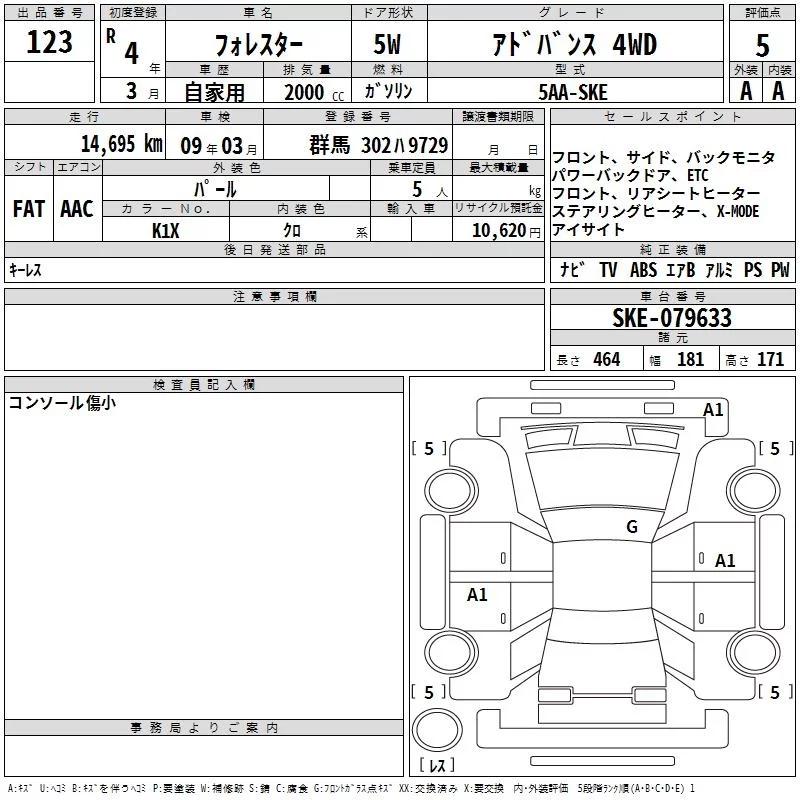
Task: Select the mileage "14,695 km"
Action: 122,144
